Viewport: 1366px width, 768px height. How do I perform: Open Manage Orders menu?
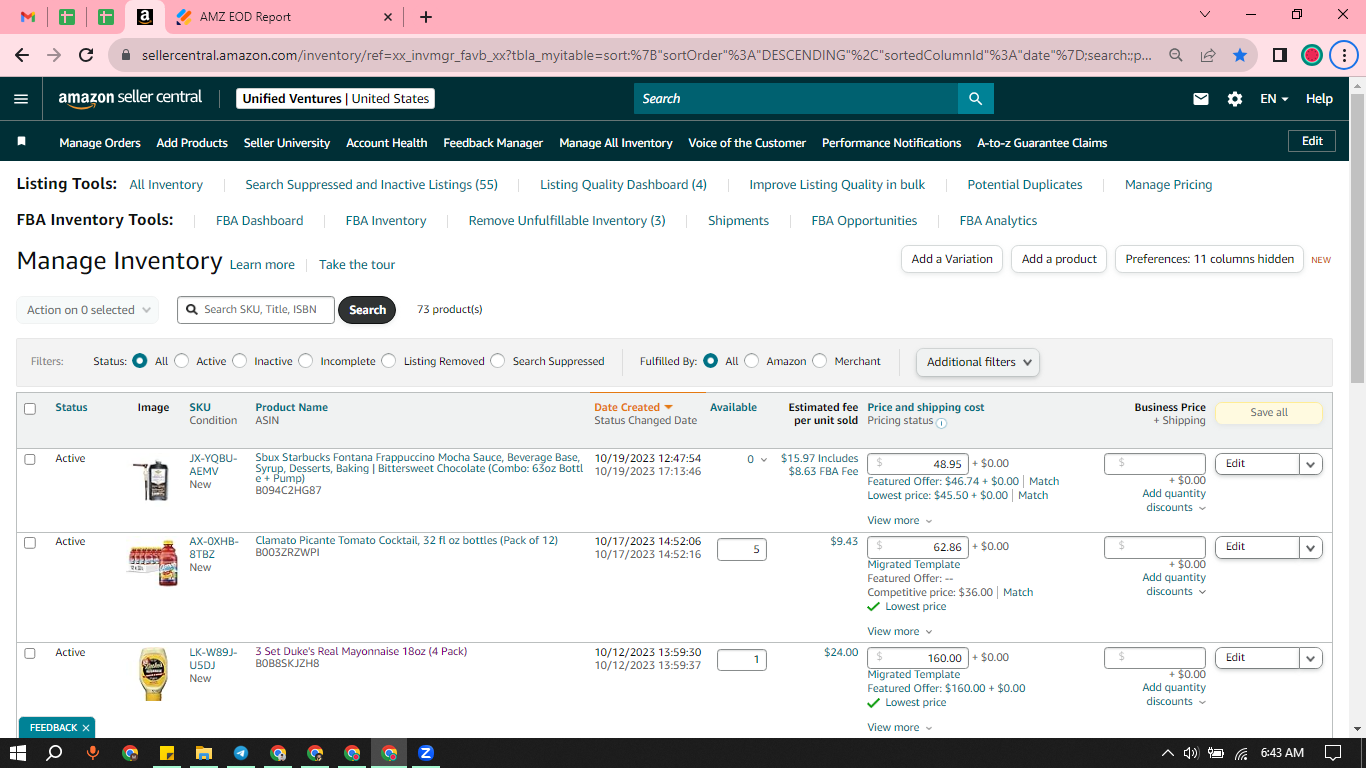(x=100, y=143)
